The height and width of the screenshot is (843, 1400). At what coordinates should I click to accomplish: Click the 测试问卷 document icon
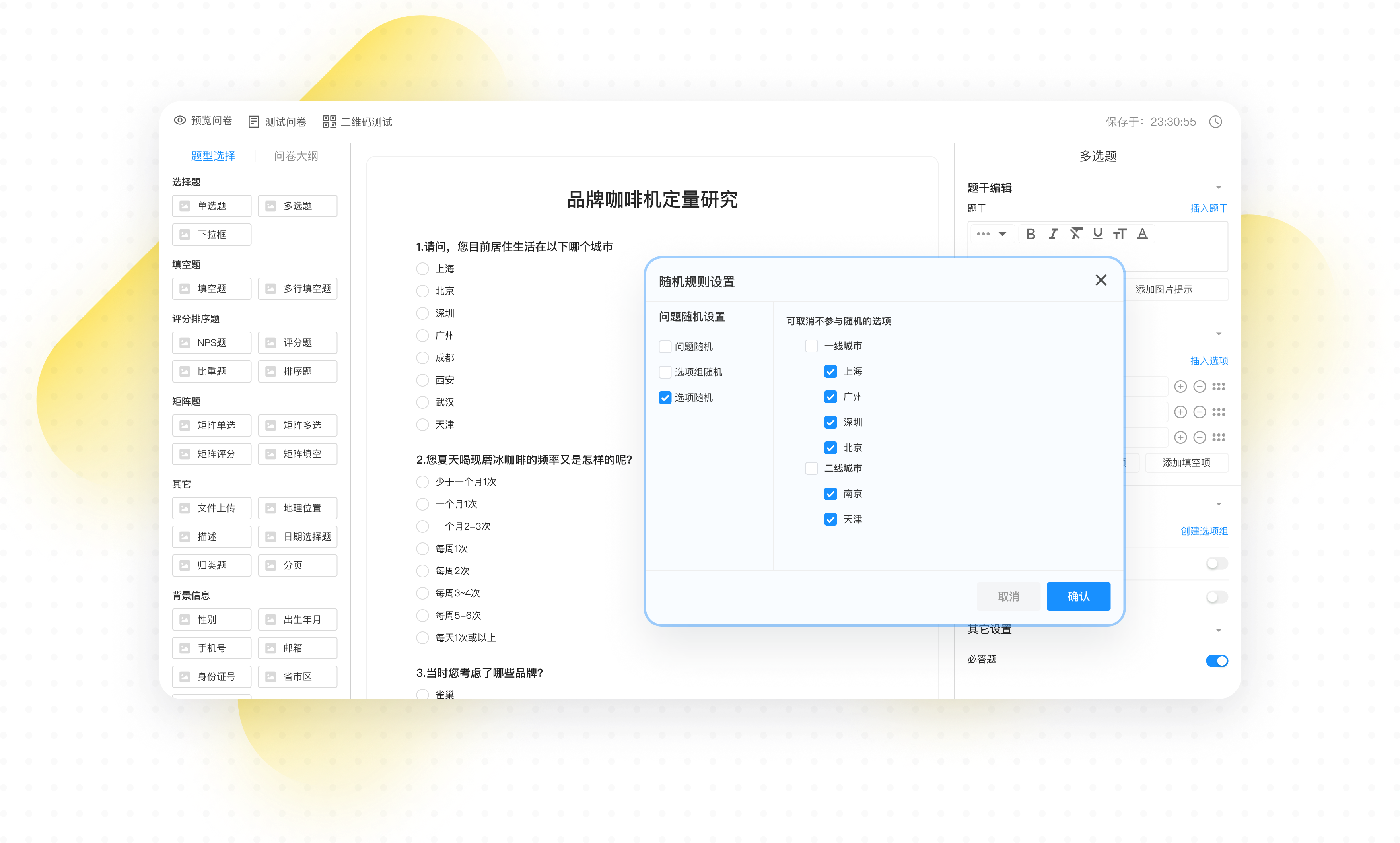point(254,122)
